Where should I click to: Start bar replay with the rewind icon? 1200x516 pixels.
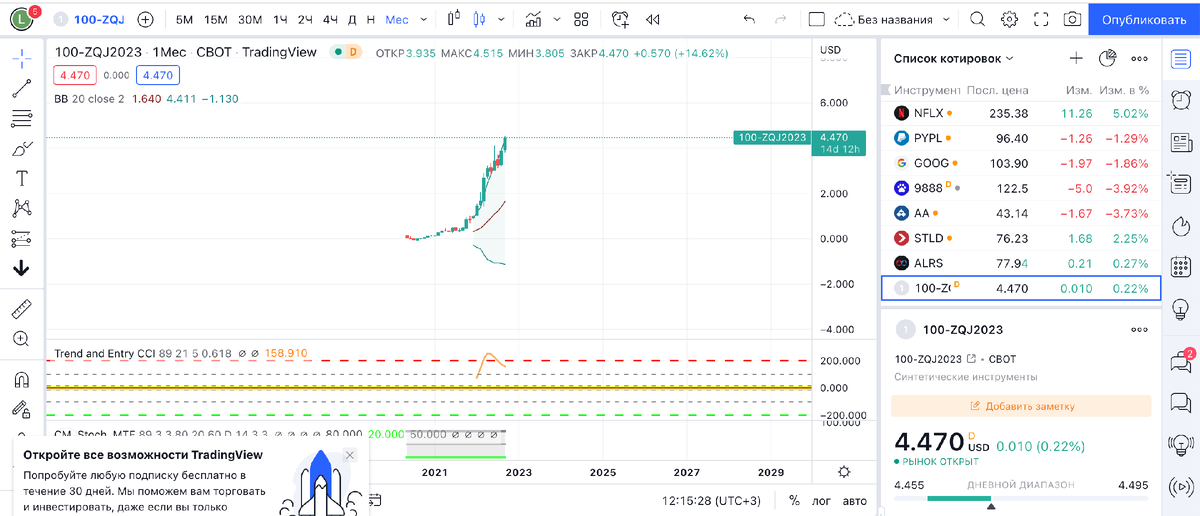653,19
